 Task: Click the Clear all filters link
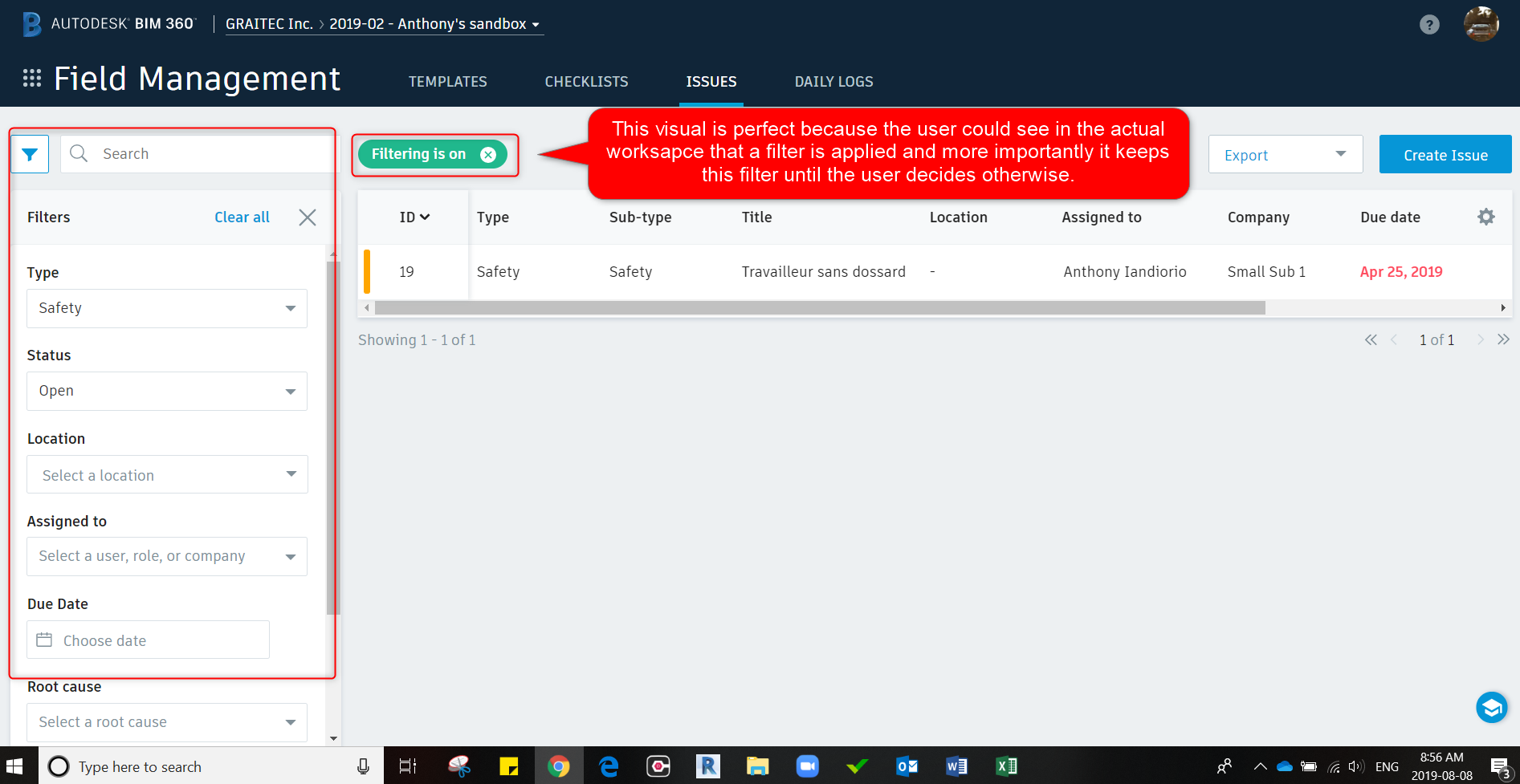coord(242,217)
